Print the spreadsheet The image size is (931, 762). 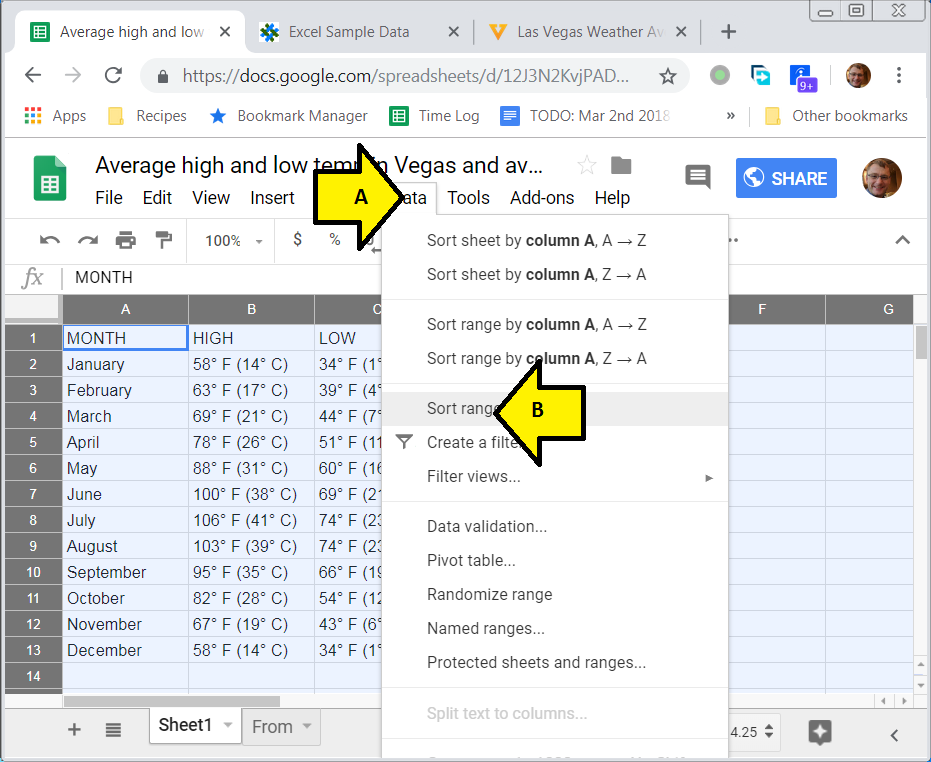point(125,241)
